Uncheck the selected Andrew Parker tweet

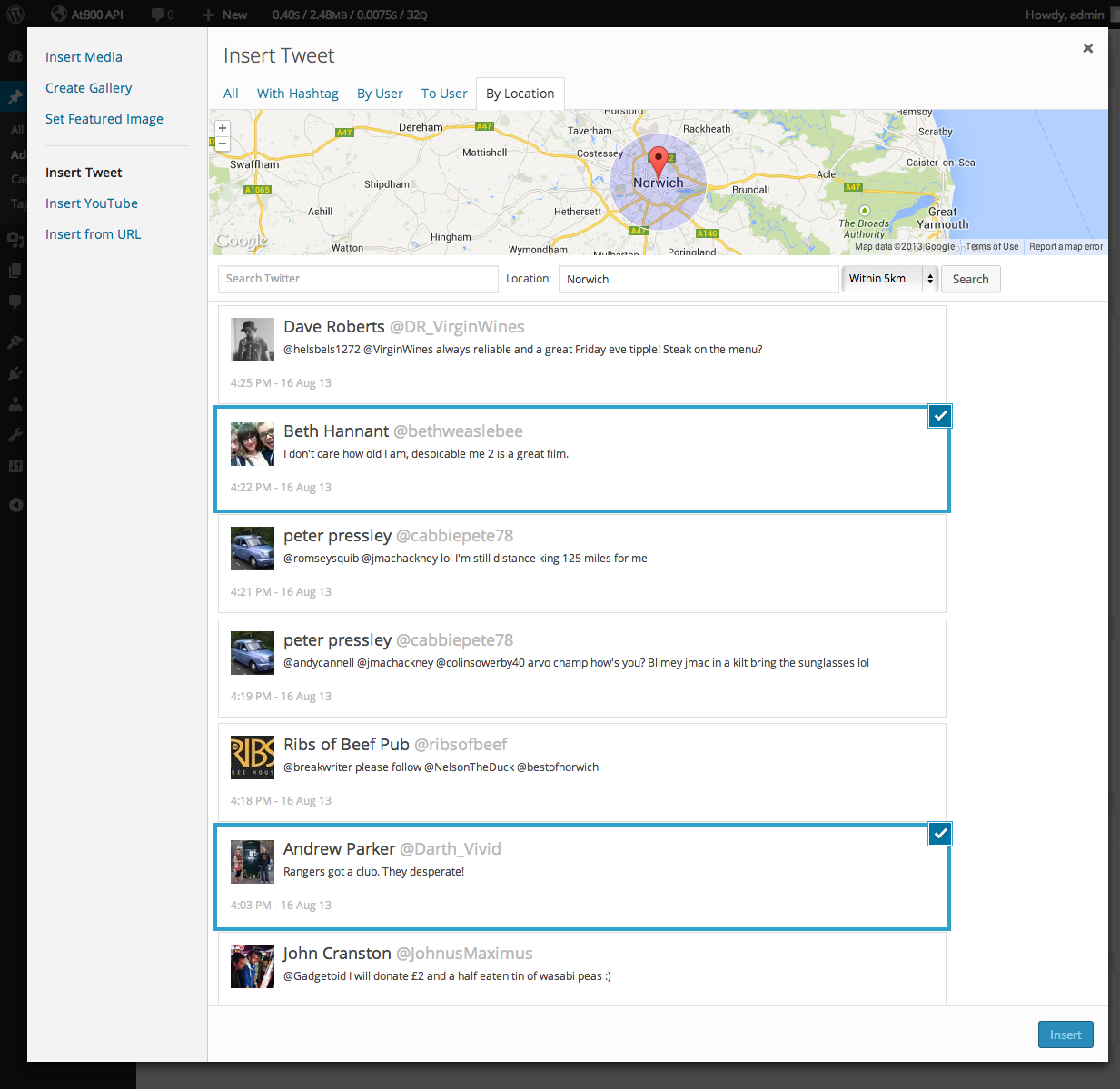pyautogui.click(x=940, y=834)
